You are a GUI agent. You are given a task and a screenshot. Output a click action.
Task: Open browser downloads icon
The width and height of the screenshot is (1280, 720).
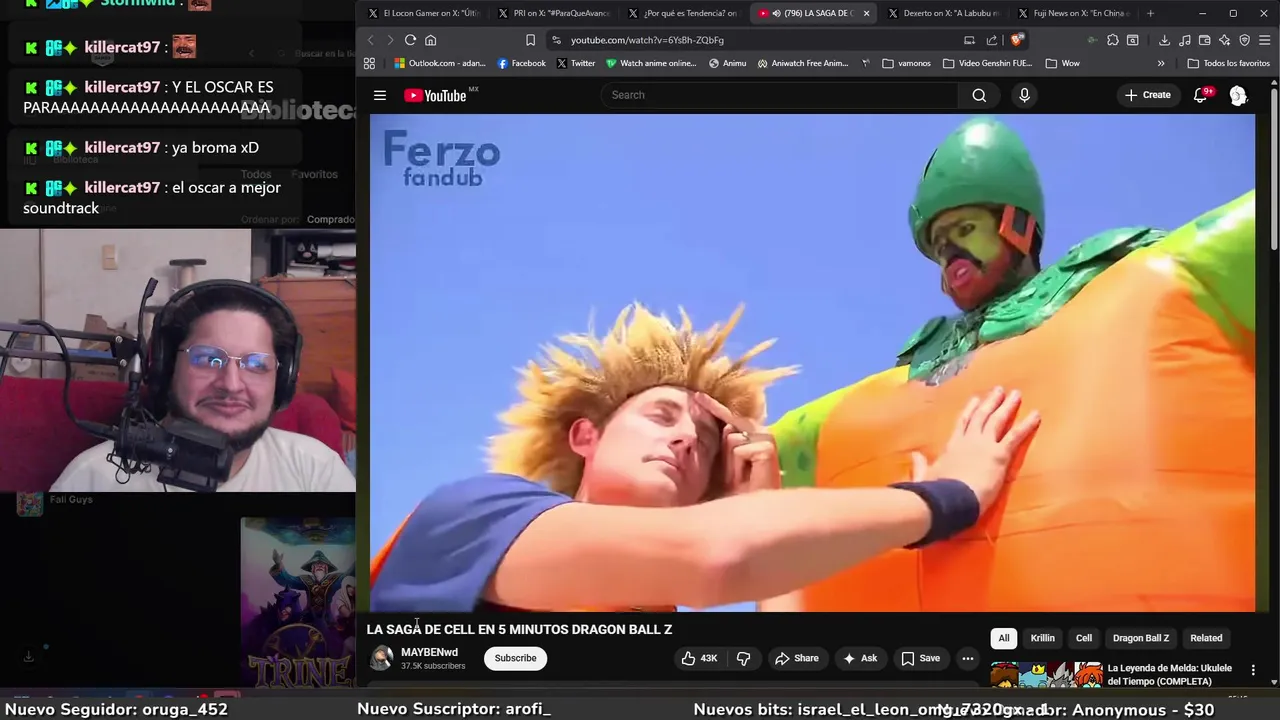(x=1164, y=40)
